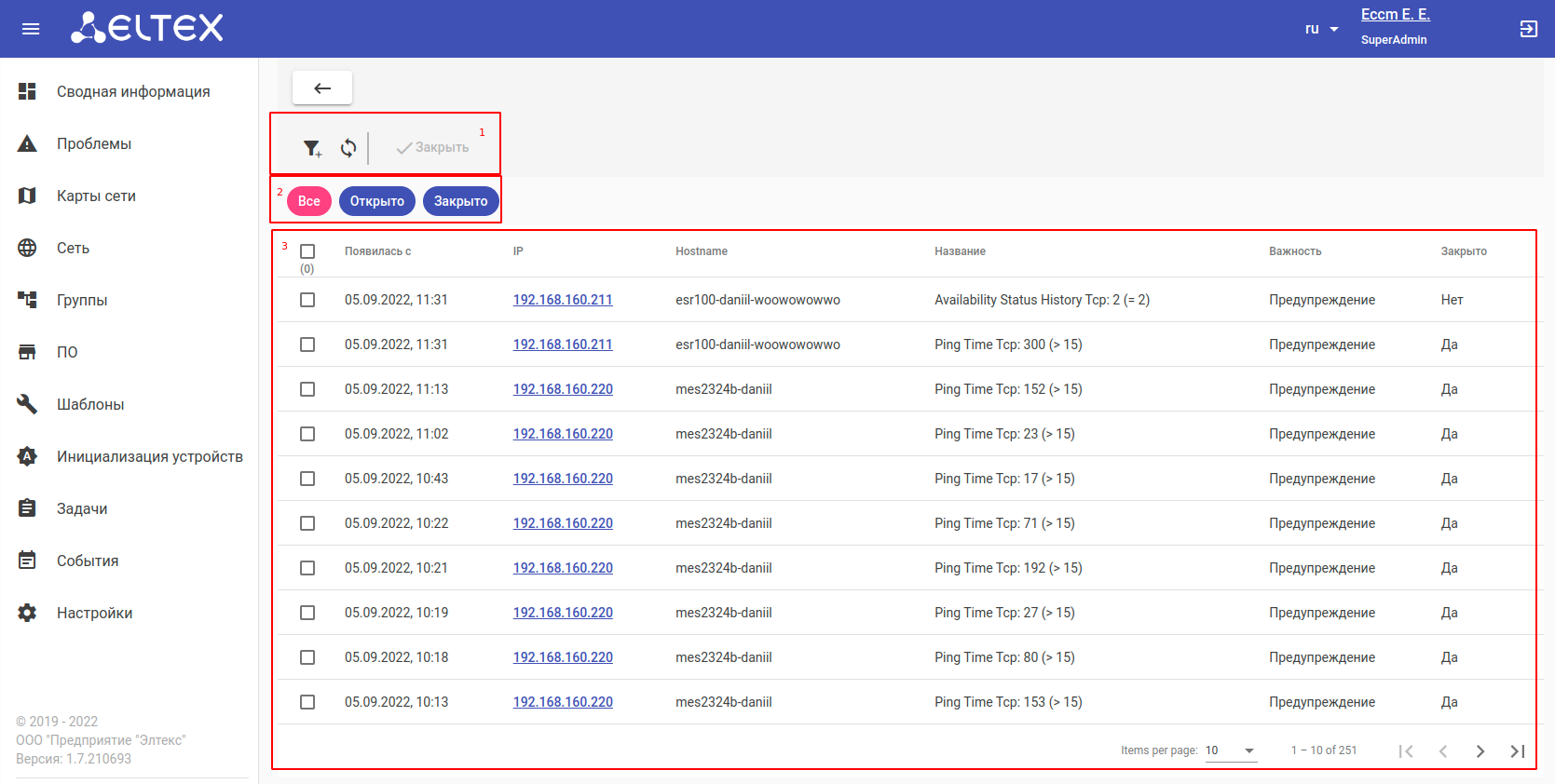Screen dimensions: 1555x784
Task: Click the map icon for Карты сети
Action: click(27, 196)
